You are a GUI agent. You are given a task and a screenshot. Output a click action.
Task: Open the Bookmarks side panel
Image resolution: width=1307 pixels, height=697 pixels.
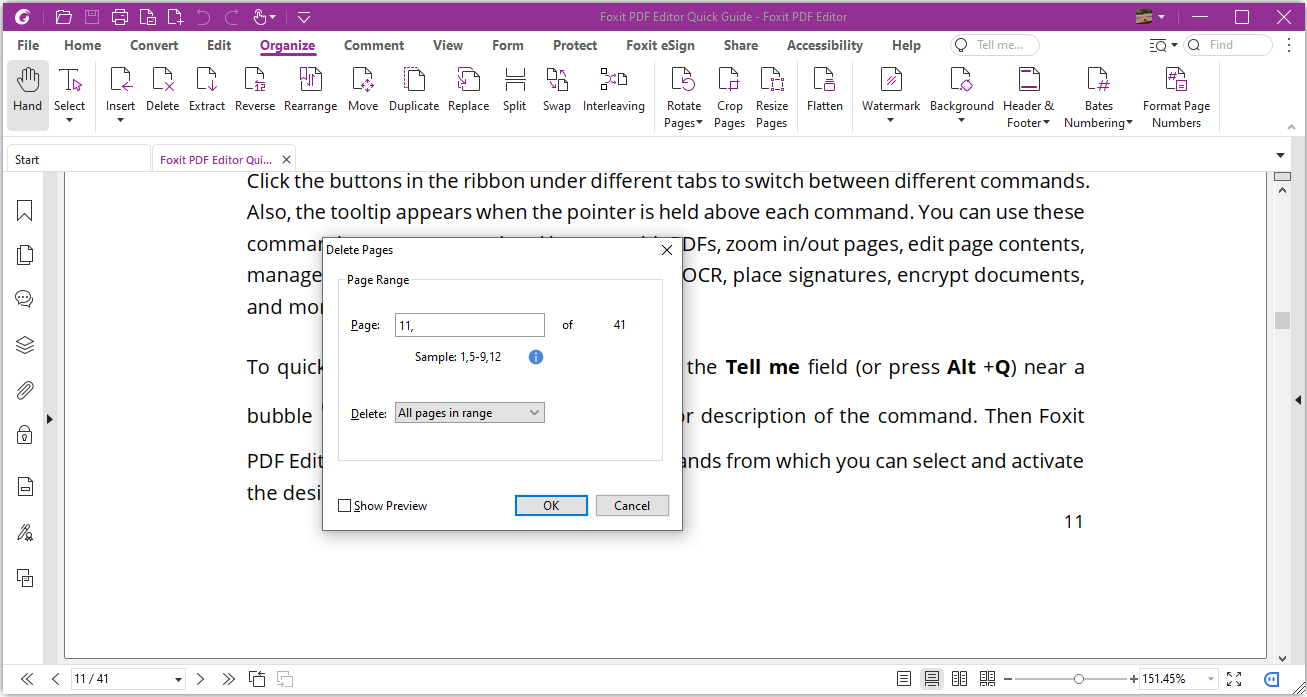[25, 210]
